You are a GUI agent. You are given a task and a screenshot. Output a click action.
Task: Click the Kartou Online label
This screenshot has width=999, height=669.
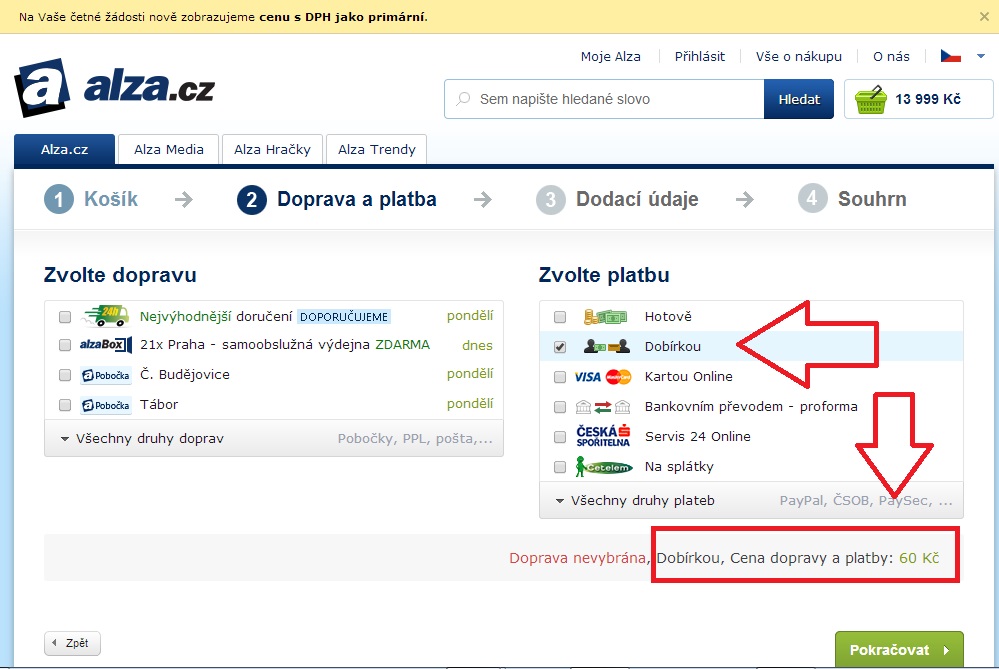coord(689,377)
